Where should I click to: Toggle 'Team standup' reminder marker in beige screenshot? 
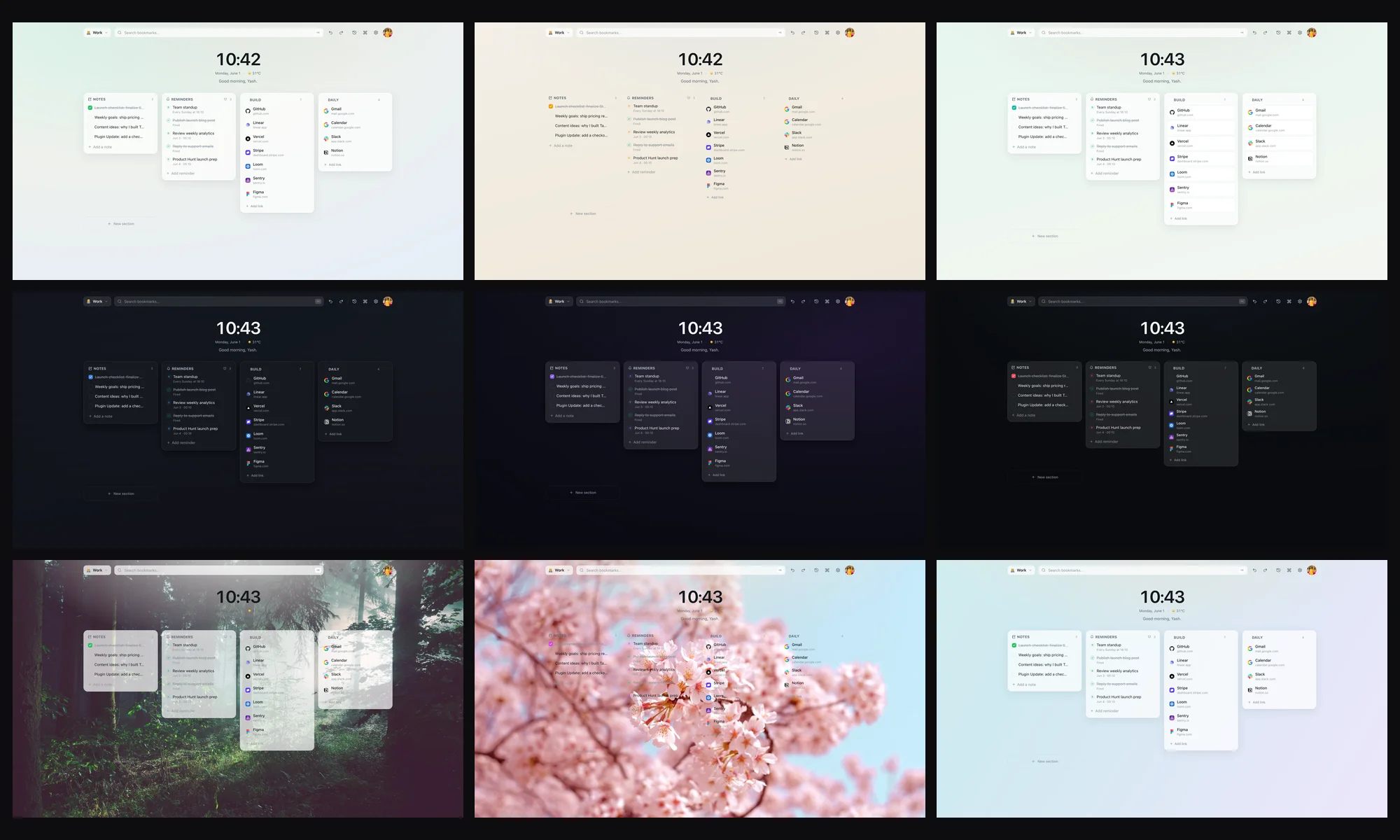click(x=629, y=106)
